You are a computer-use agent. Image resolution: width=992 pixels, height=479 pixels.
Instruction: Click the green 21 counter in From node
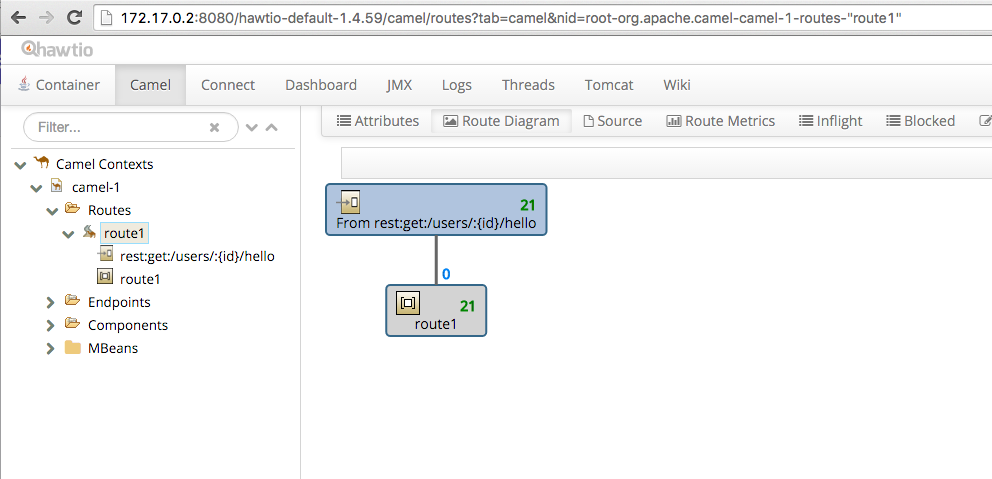tap(528, 204)
